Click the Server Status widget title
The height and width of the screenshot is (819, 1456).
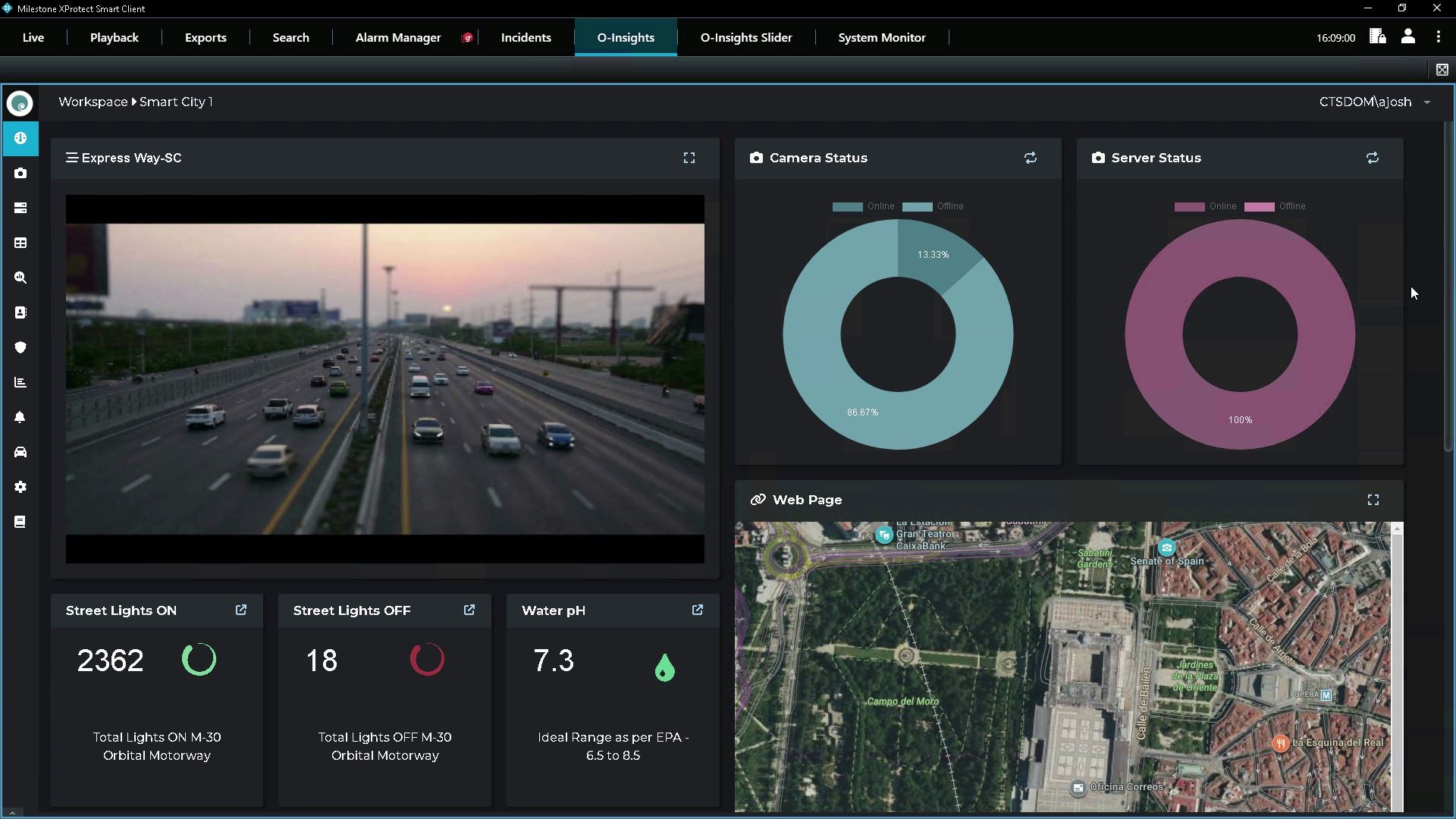tap(1156, 158)
